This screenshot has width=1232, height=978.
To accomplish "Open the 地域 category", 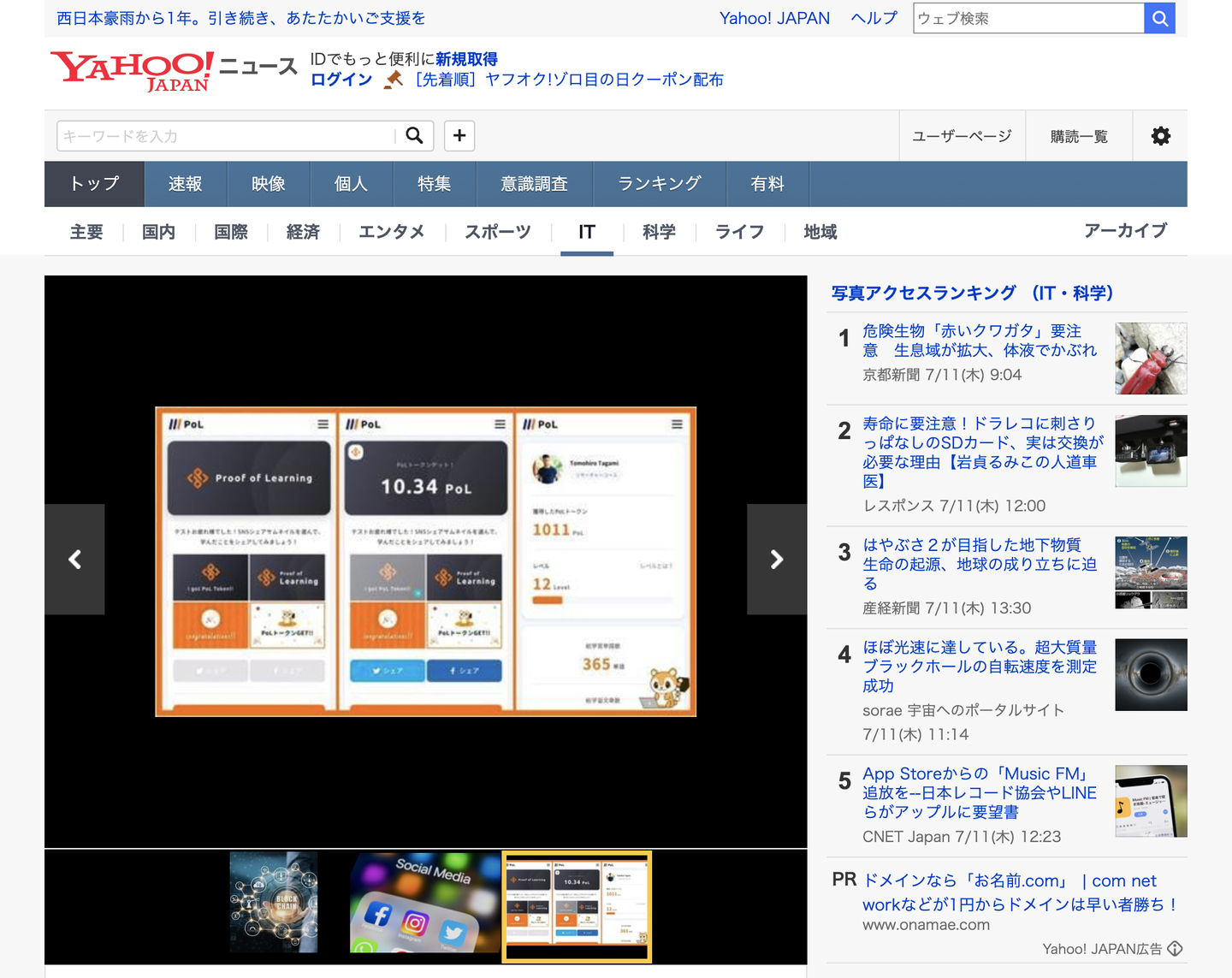I will pos(820,232).
